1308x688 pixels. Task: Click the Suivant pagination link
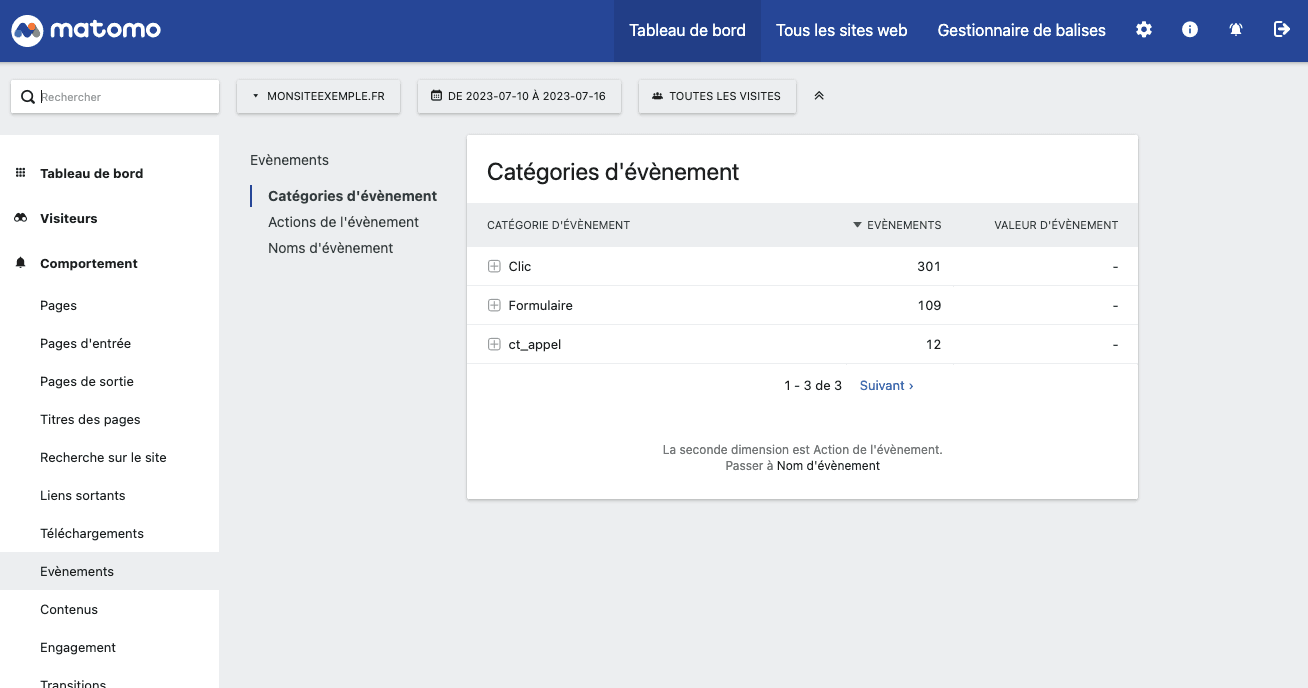click(x=886, y=385)
